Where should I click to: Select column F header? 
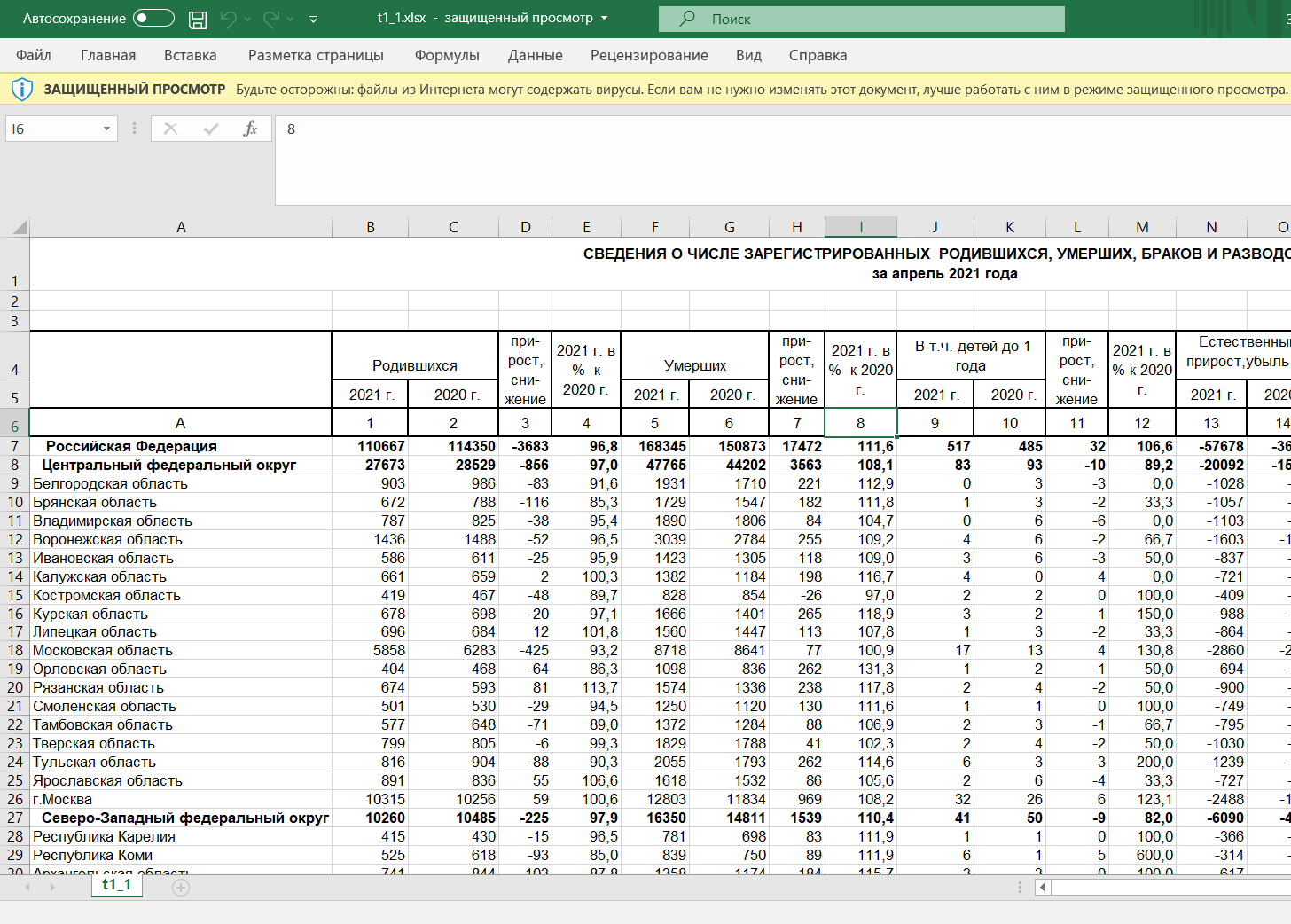(x=654, y=227)
